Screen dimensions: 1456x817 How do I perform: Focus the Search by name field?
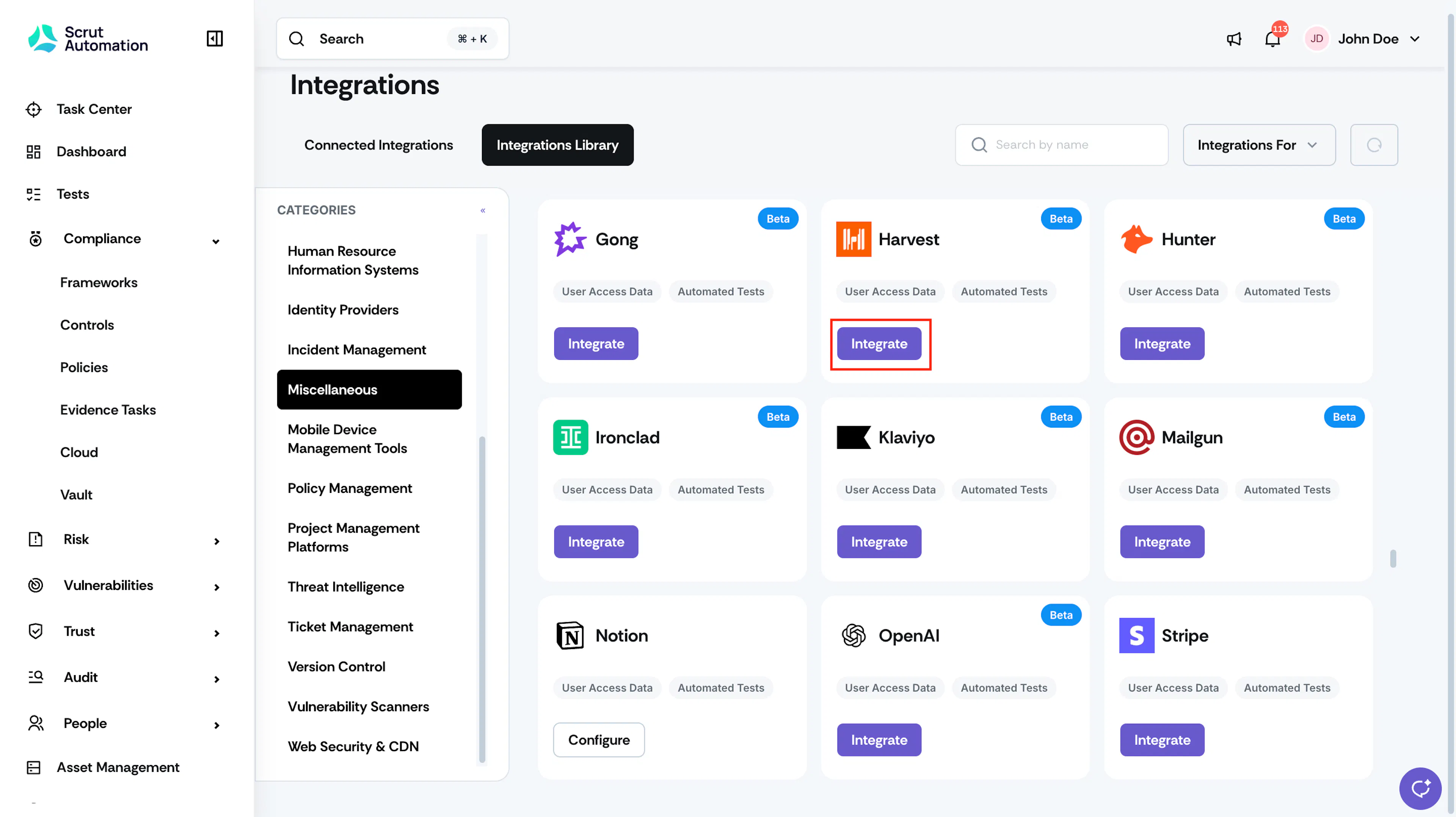[x=1062, y=145]
